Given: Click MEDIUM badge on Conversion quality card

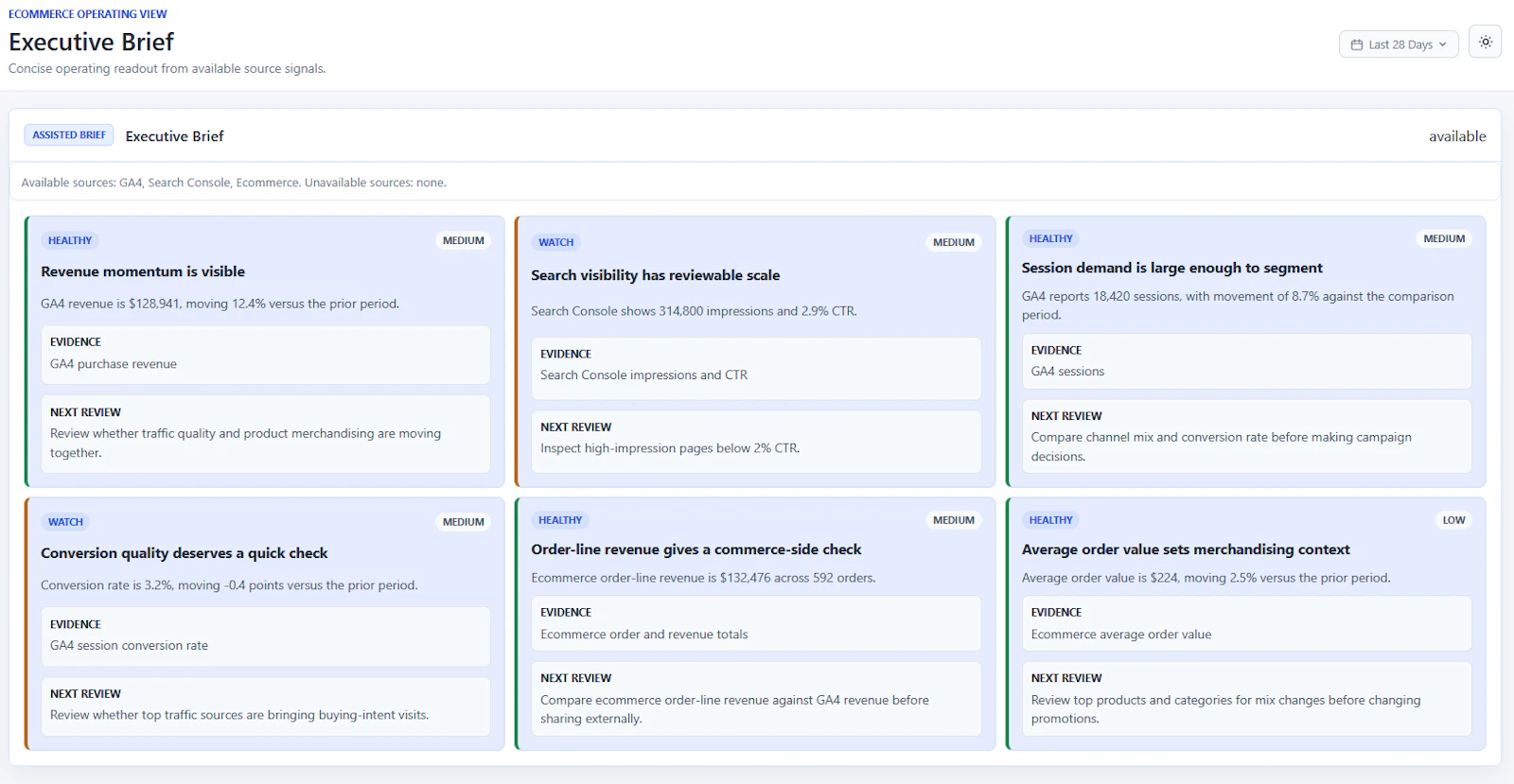Looking at the screenshot, I should coord(464,522).
